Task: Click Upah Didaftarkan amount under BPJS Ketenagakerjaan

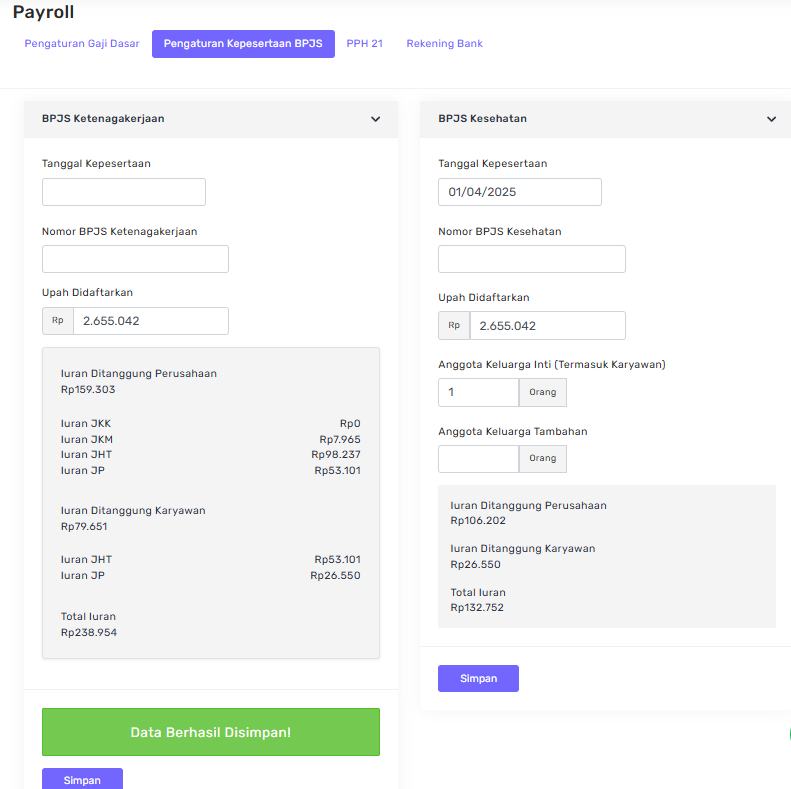Action: tap(150, 321)
